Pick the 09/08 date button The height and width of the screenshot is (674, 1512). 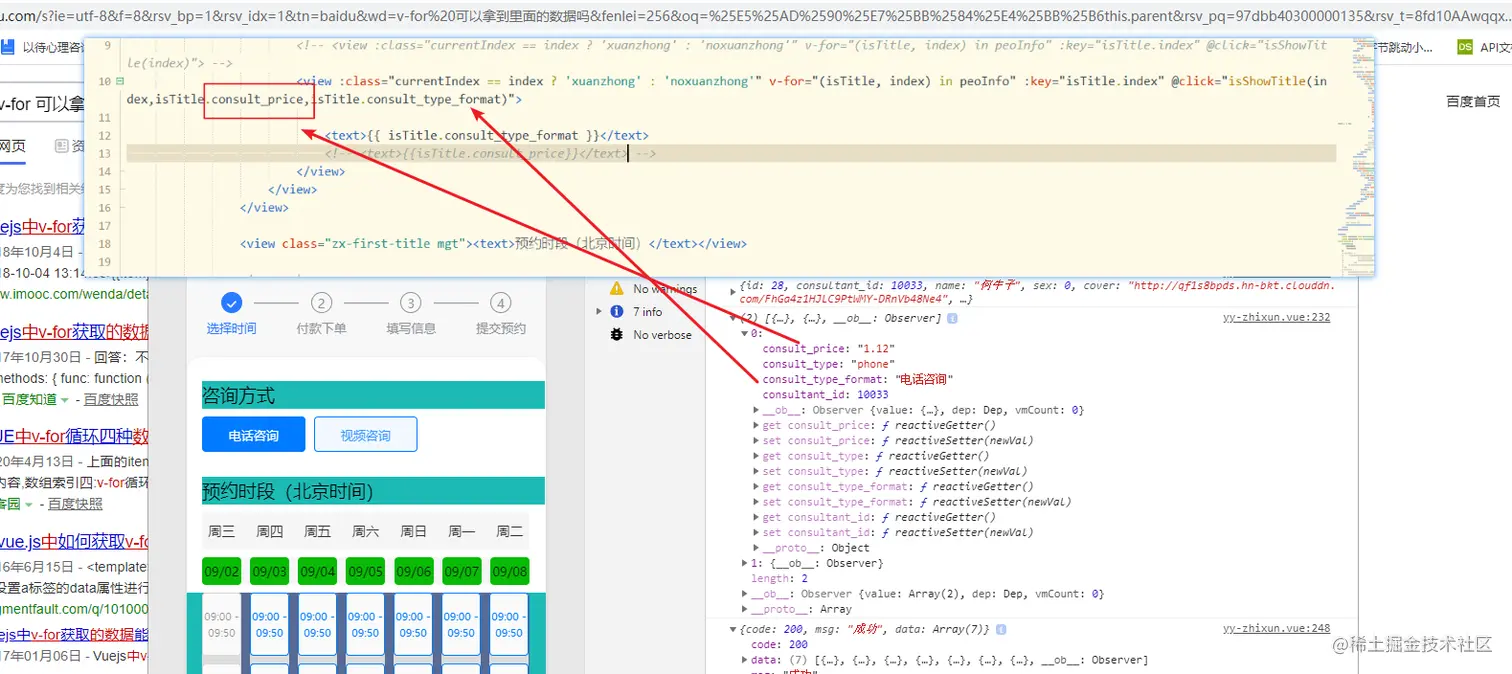click(x=509, y=572)
